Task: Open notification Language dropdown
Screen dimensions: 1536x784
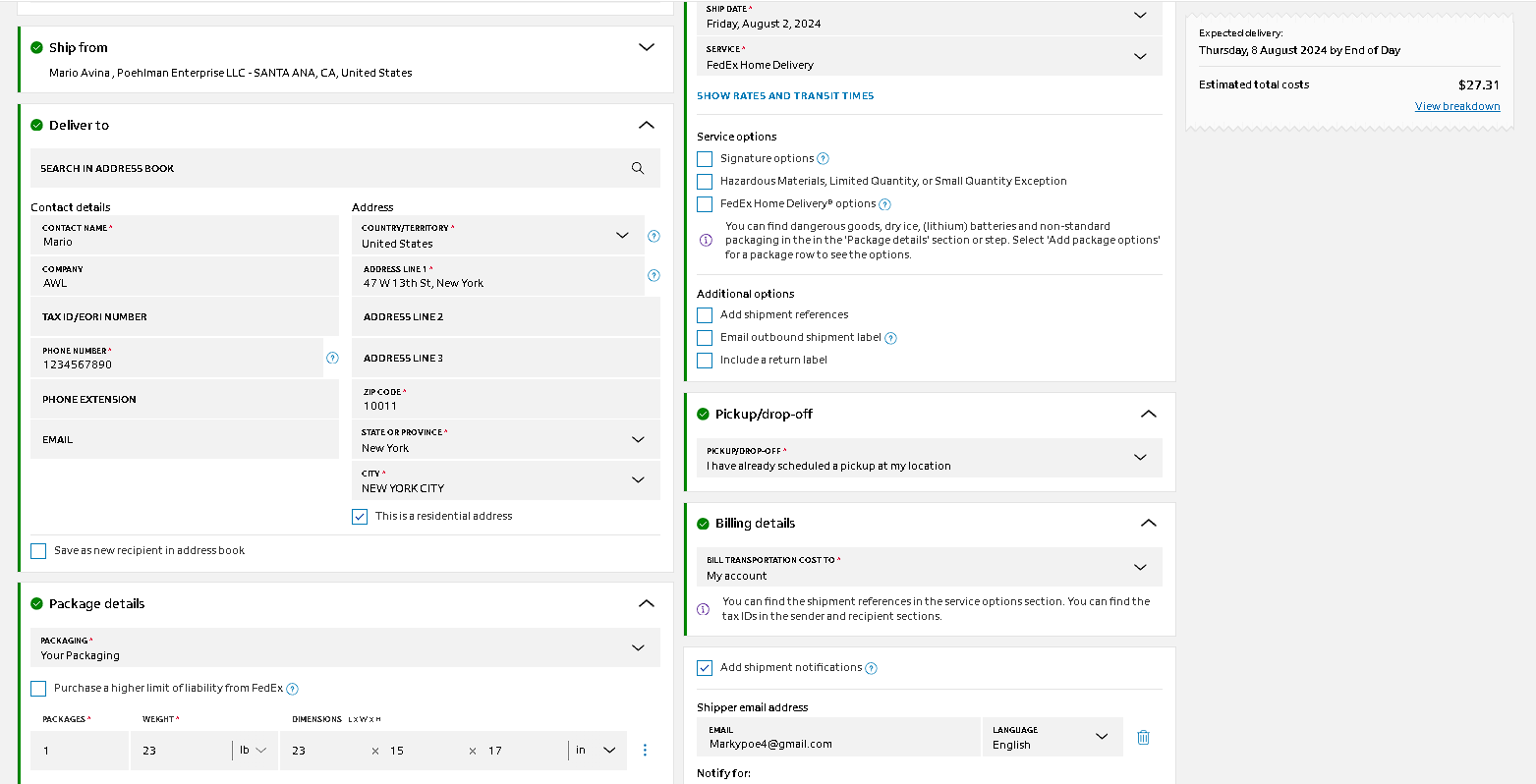Action: [x=1052, y=737]
